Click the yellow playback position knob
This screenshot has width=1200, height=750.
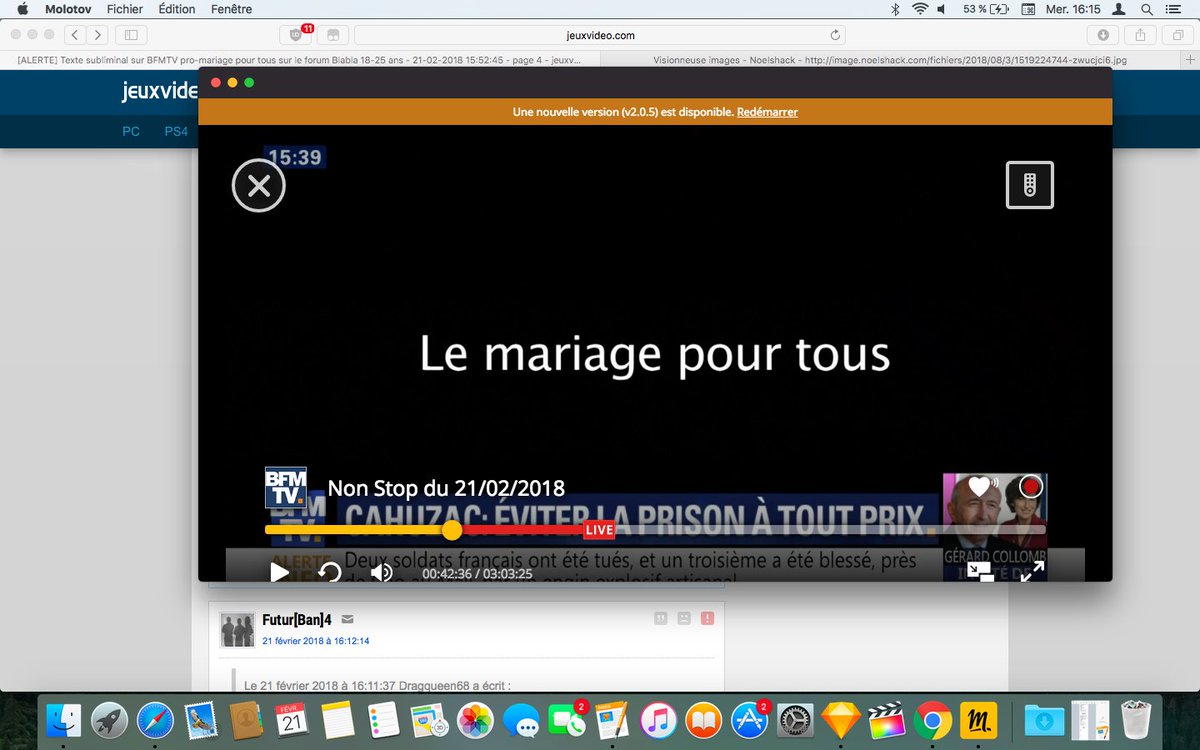coord(452,529)
